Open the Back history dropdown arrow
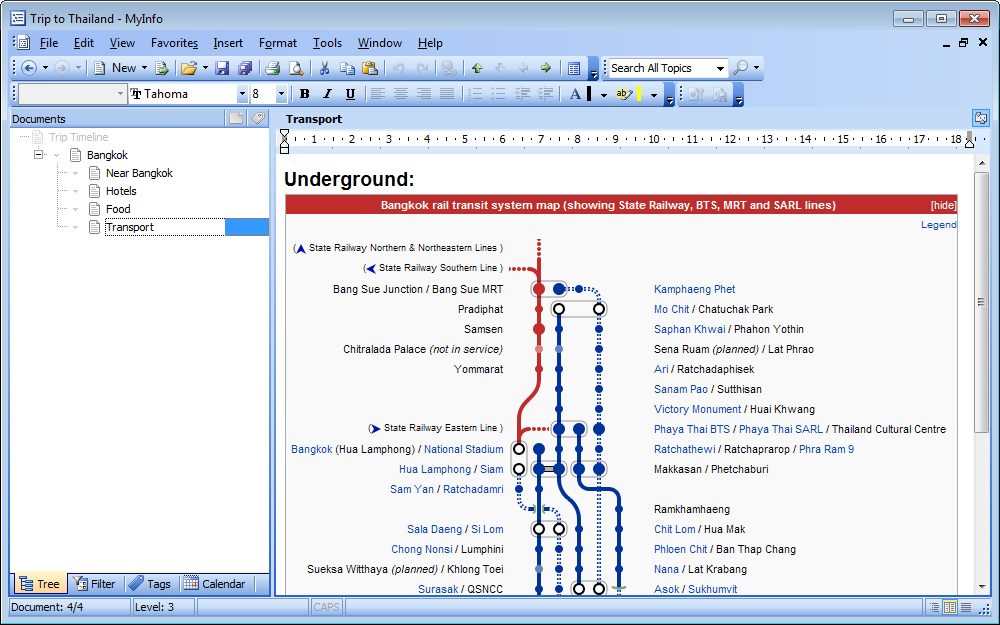1000x625 pixels. (x=45, y=68)
